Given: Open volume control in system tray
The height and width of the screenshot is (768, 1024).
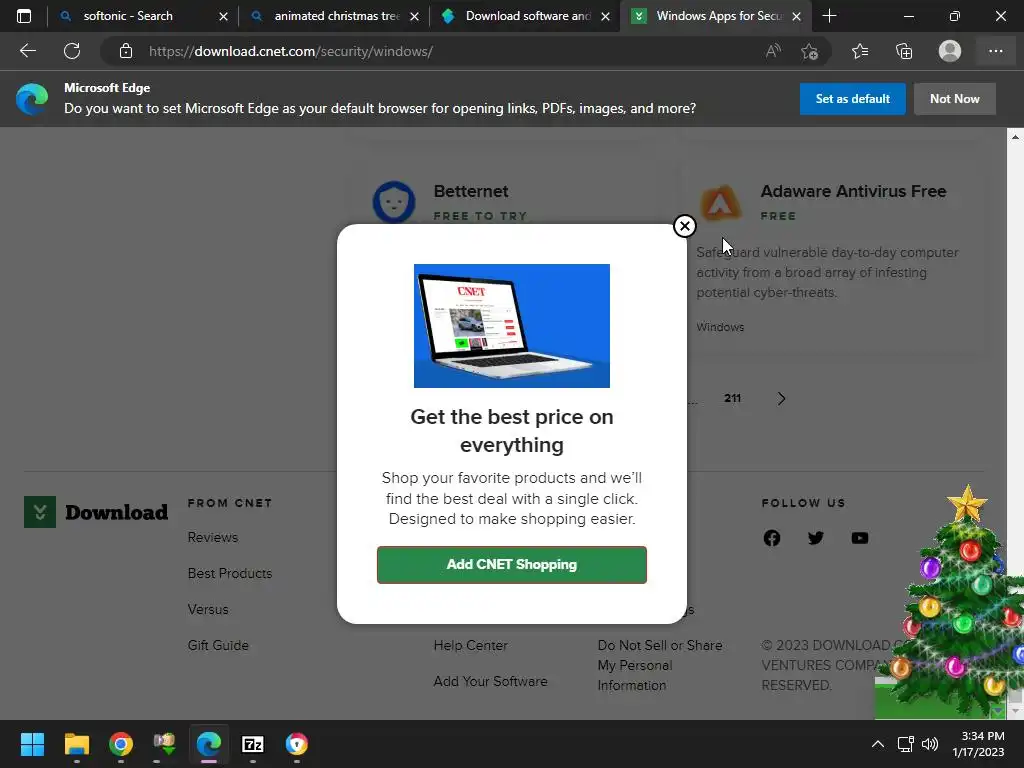Looking at the screenshot, I should pyautogui.click(x=930, y=744).
